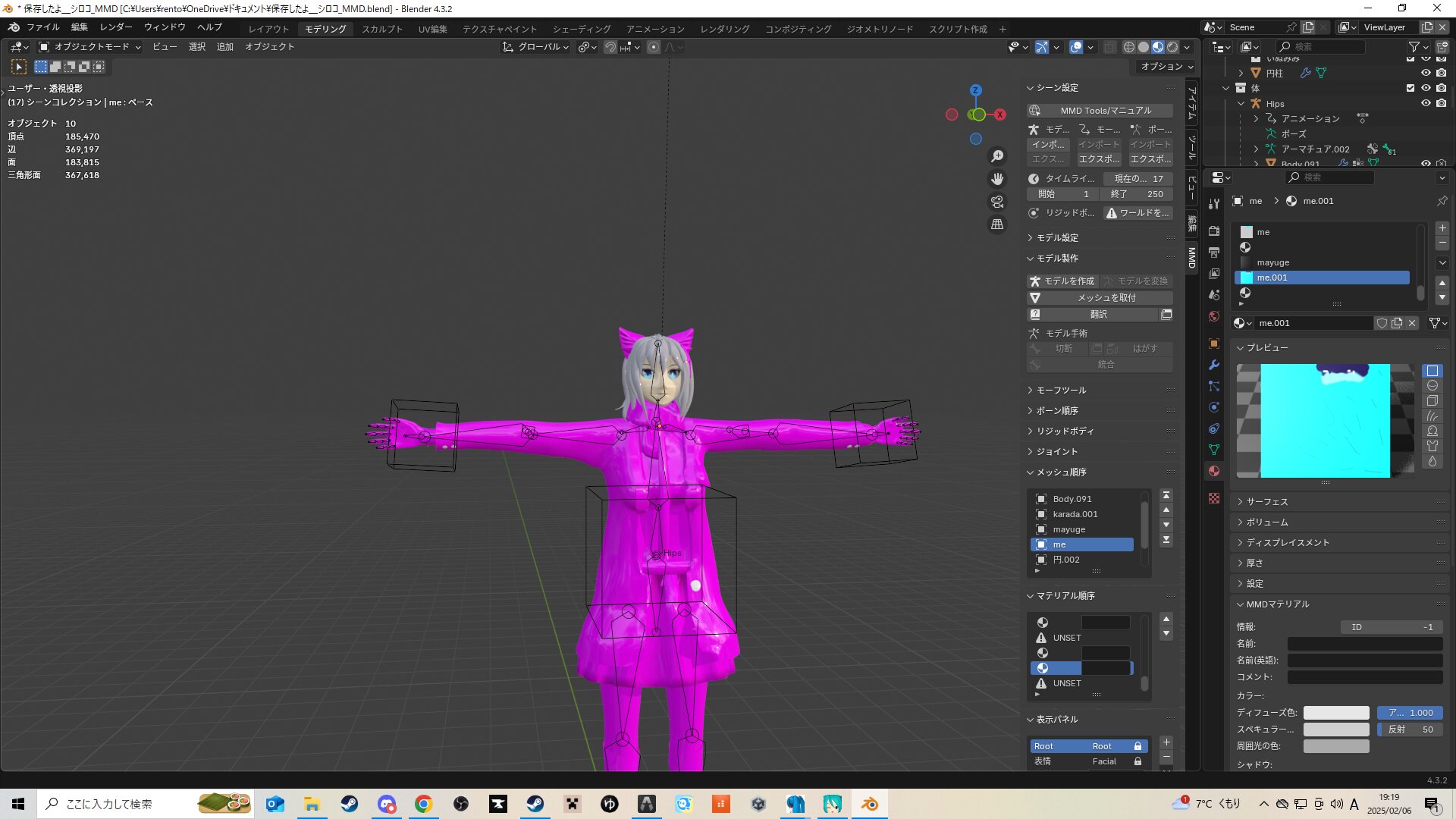Toggle the 円柱 visibility eye
Screen dimensions: 1456x819
(x=1426, y=73)
